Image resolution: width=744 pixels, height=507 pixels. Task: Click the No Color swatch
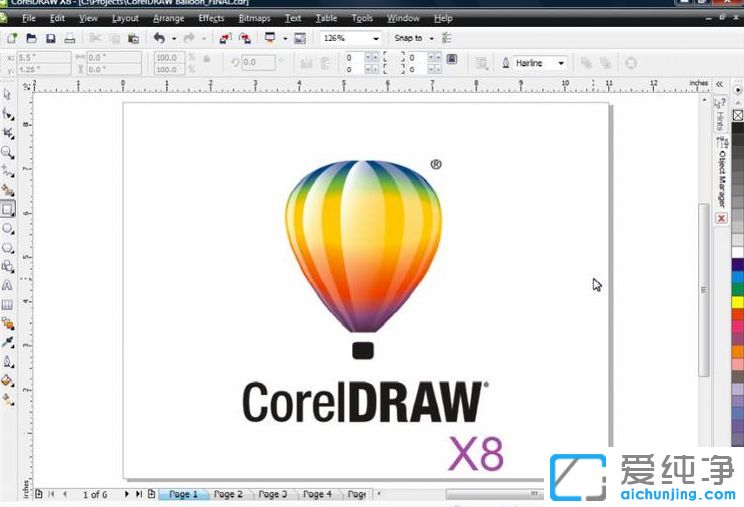[x=738, y=115]
